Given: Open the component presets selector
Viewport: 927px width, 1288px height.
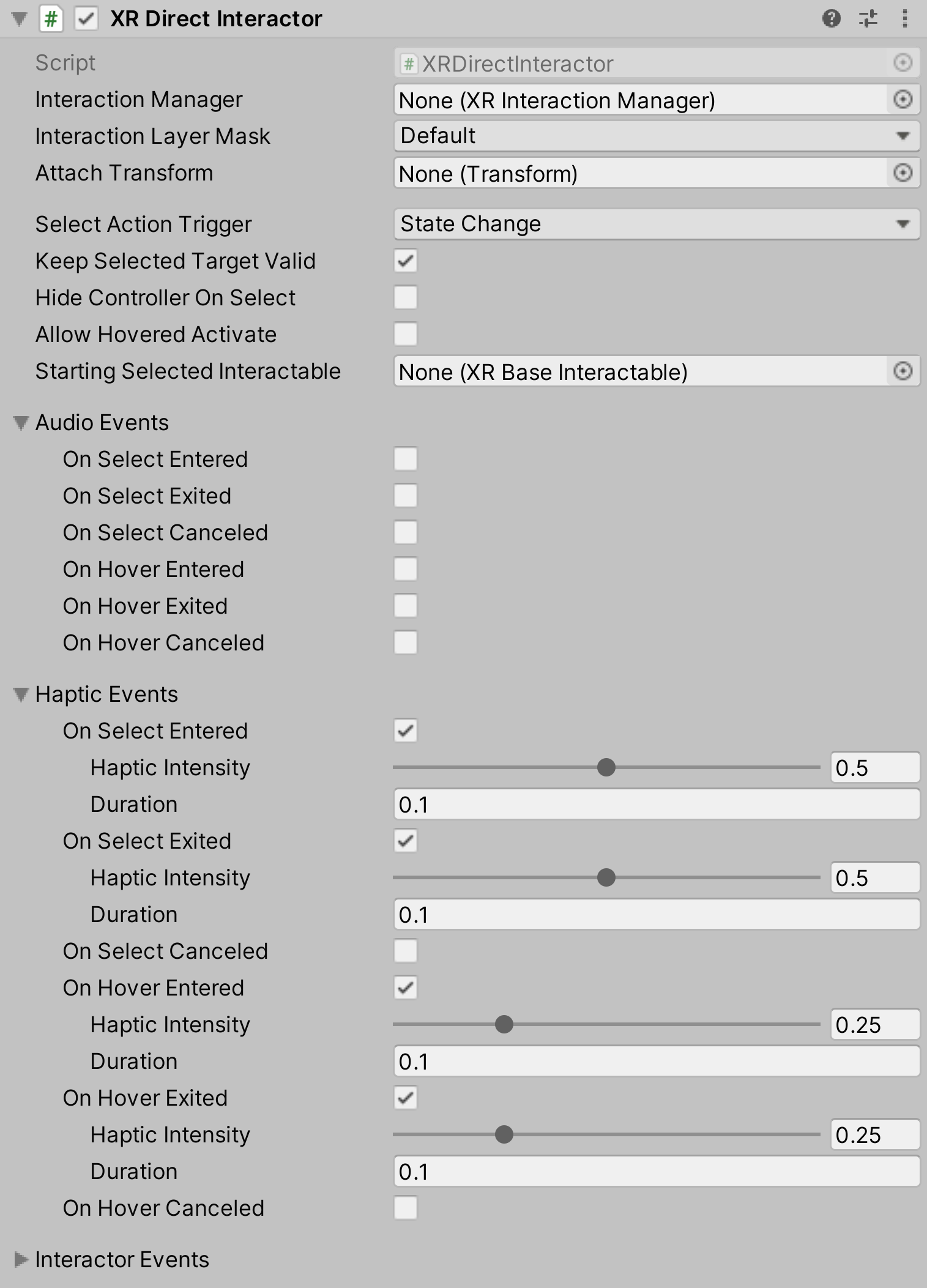Looking at the screenshot, I should (868, 19).
